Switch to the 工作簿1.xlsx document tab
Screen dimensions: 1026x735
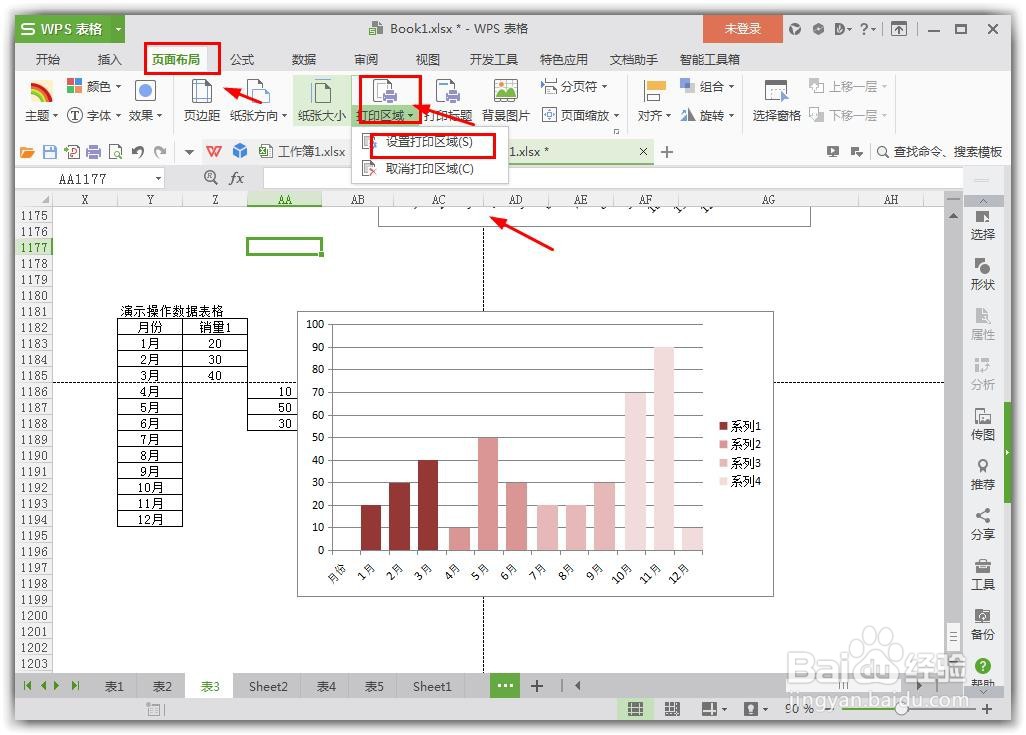(303, 152)
